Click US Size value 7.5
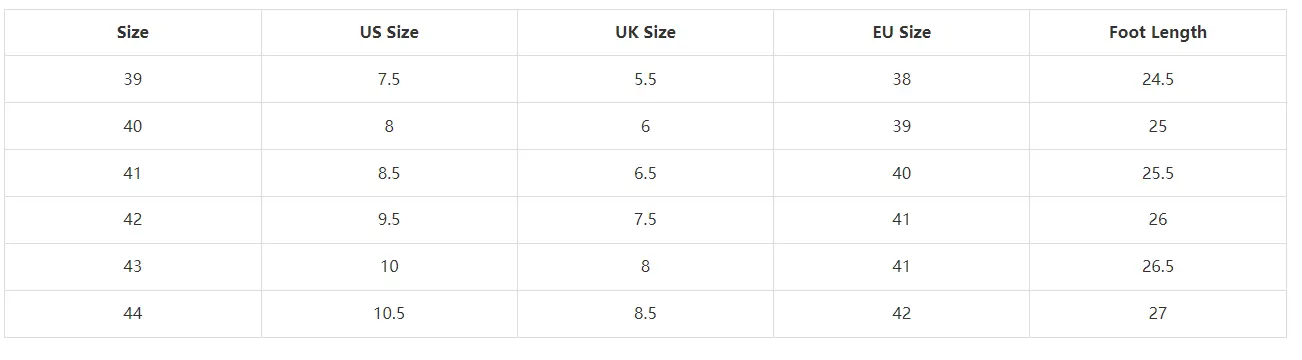The height and width of the screenshot is (360, 1302). (x=389, y=79)
